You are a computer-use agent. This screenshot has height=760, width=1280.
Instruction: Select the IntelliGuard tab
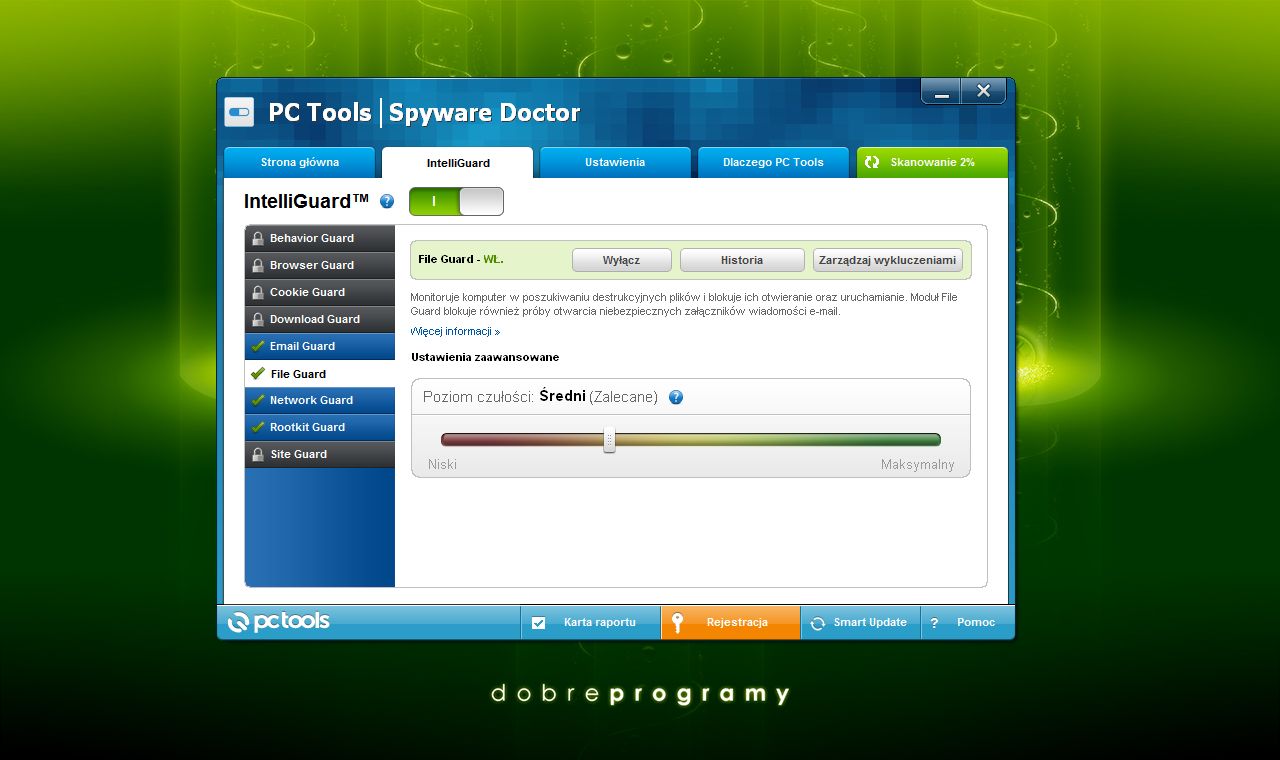click(458, 163)
